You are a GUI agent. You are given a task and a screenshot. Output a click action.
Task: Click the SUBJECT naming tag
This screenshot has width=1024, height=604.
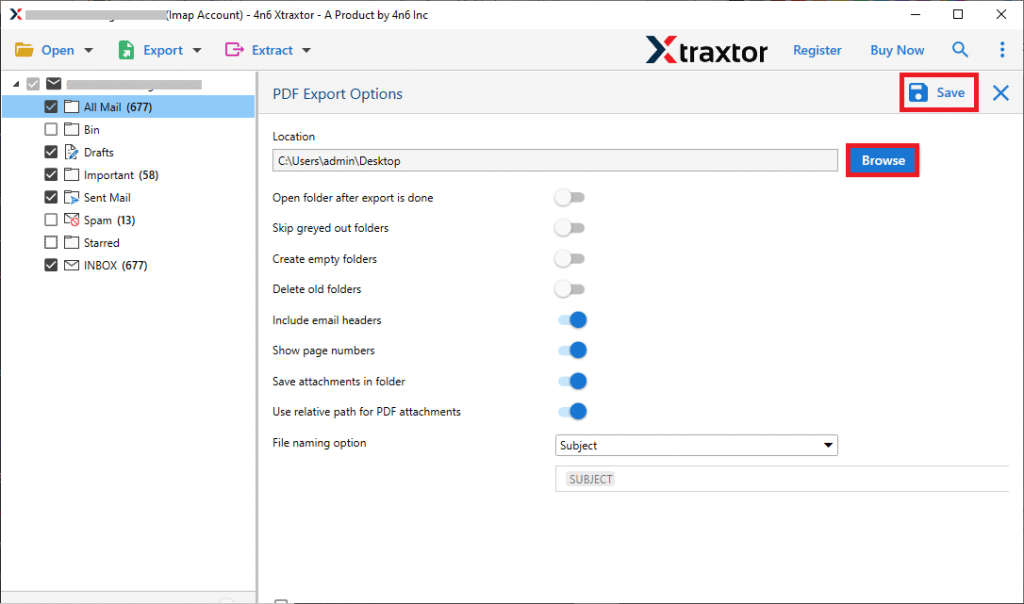click(590, 479)
